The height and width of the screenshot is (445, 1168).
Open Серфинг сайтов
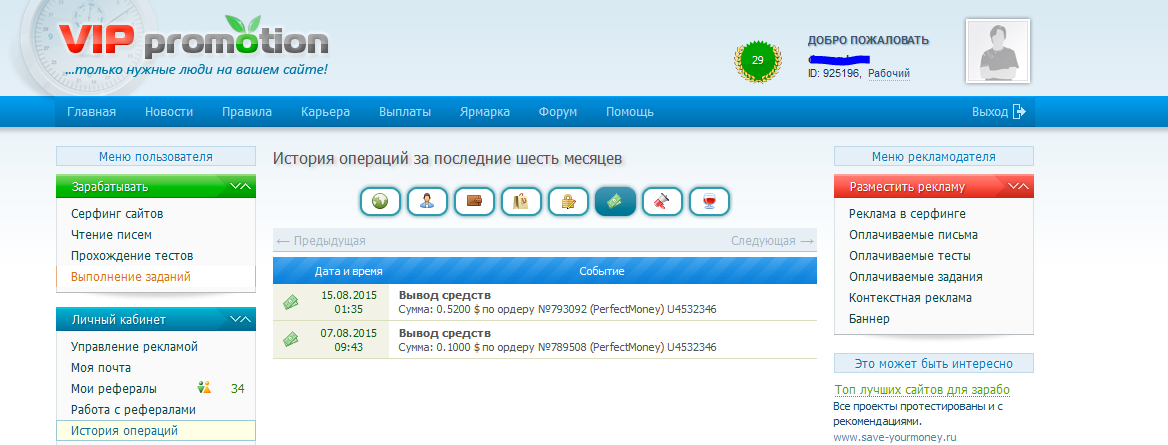[117, 214]
